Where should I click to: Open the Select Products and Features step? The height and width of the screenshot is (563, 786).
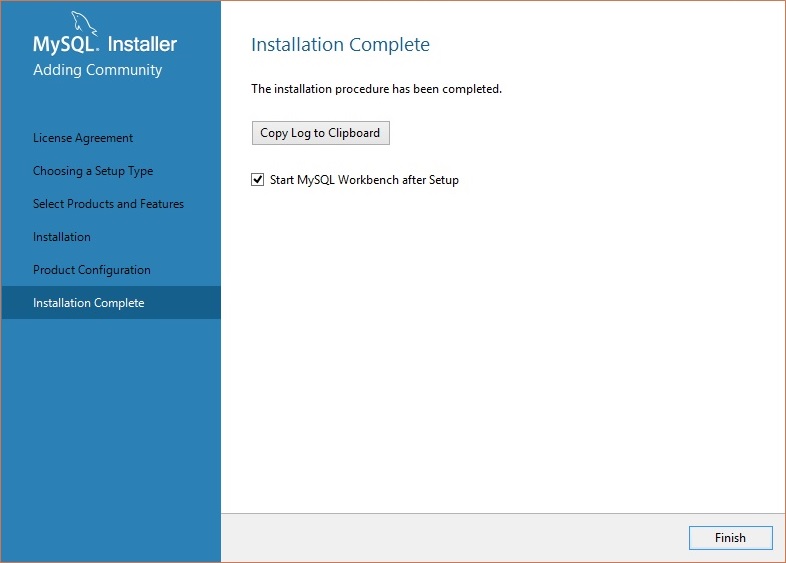tap(108, 204)
